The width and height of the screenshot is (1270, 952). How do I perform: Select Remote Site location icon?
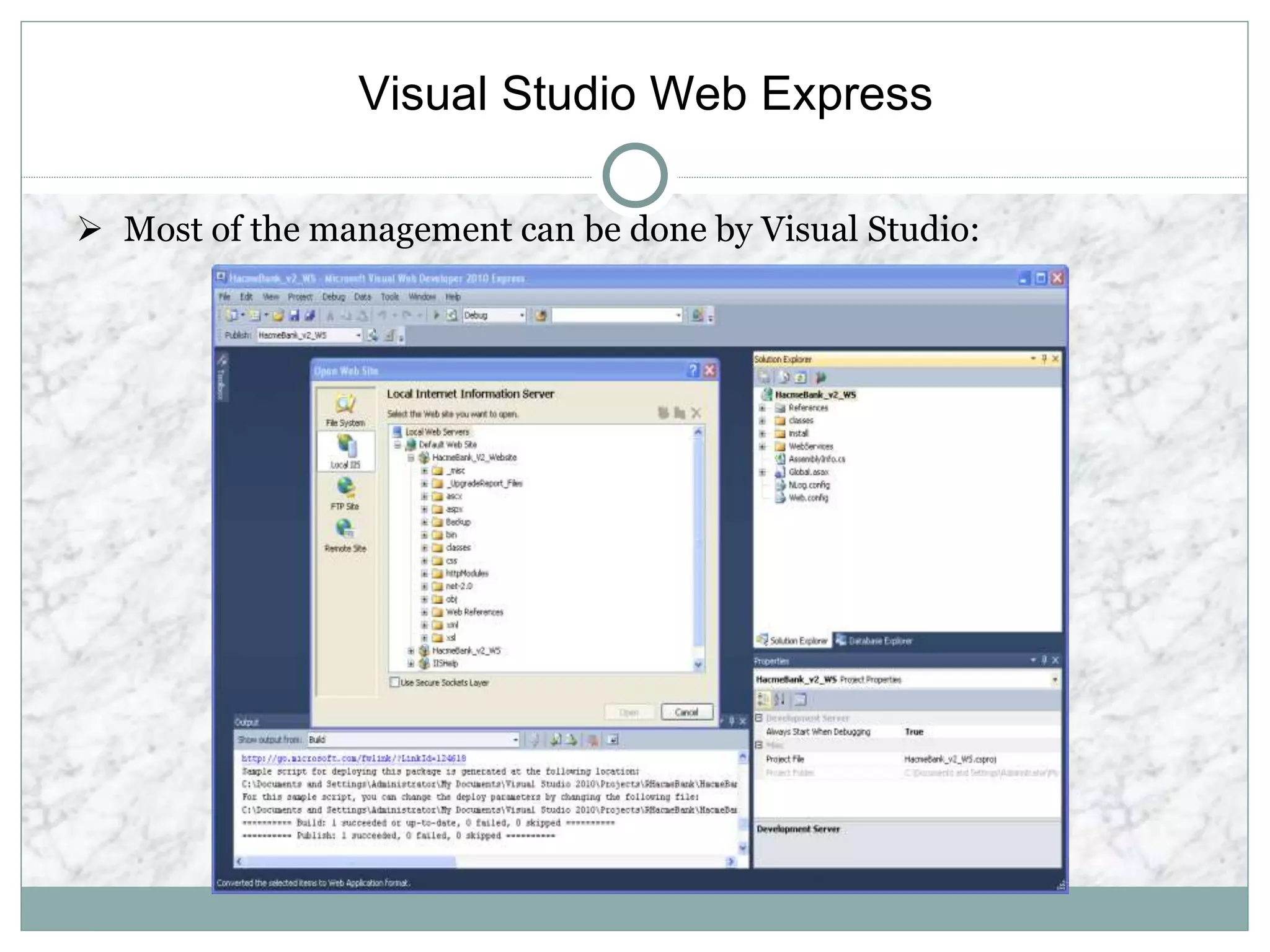point(345,536)
